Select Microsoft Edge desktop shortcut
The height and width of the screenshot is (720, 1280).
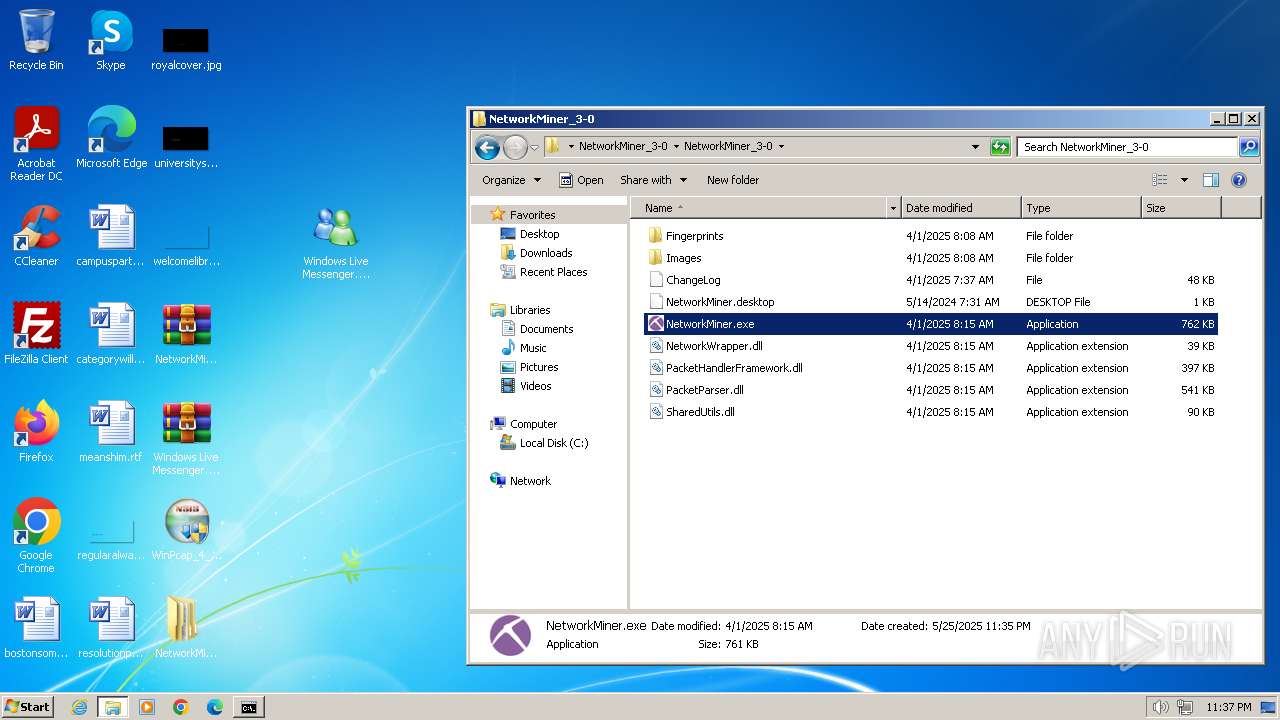click(111, 138)
